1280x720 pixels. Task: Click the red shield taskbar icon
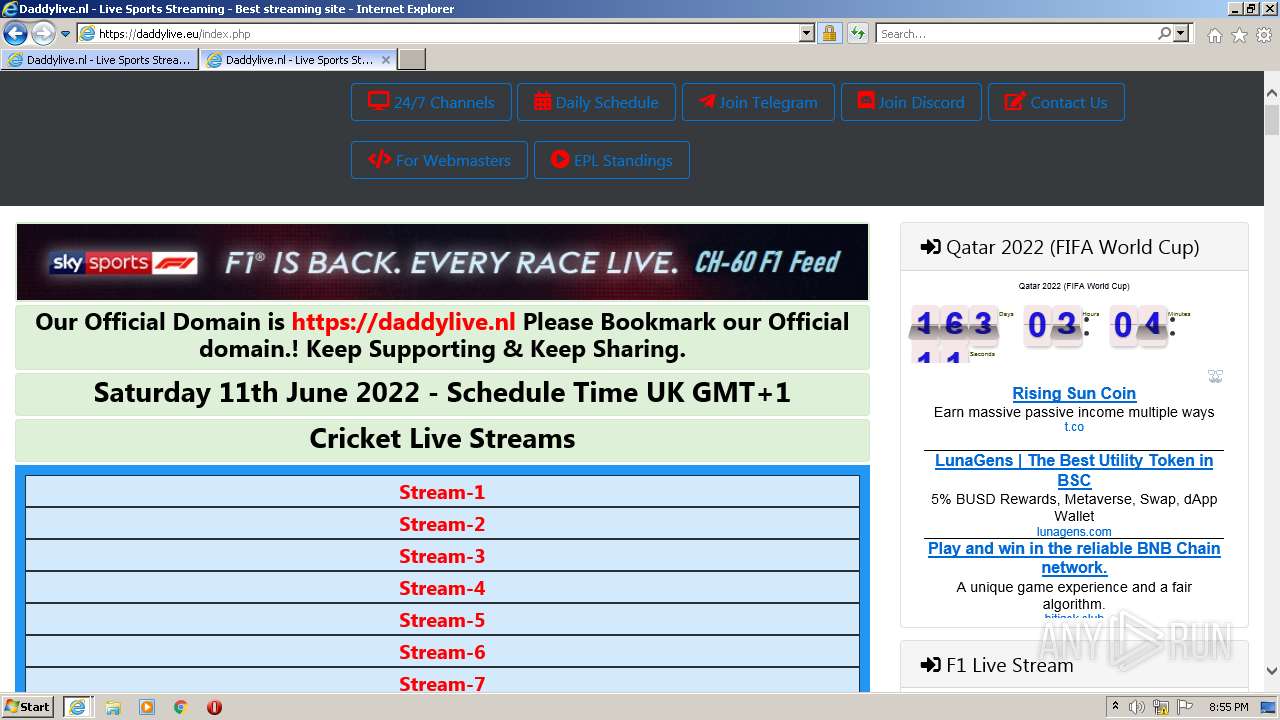214,707
